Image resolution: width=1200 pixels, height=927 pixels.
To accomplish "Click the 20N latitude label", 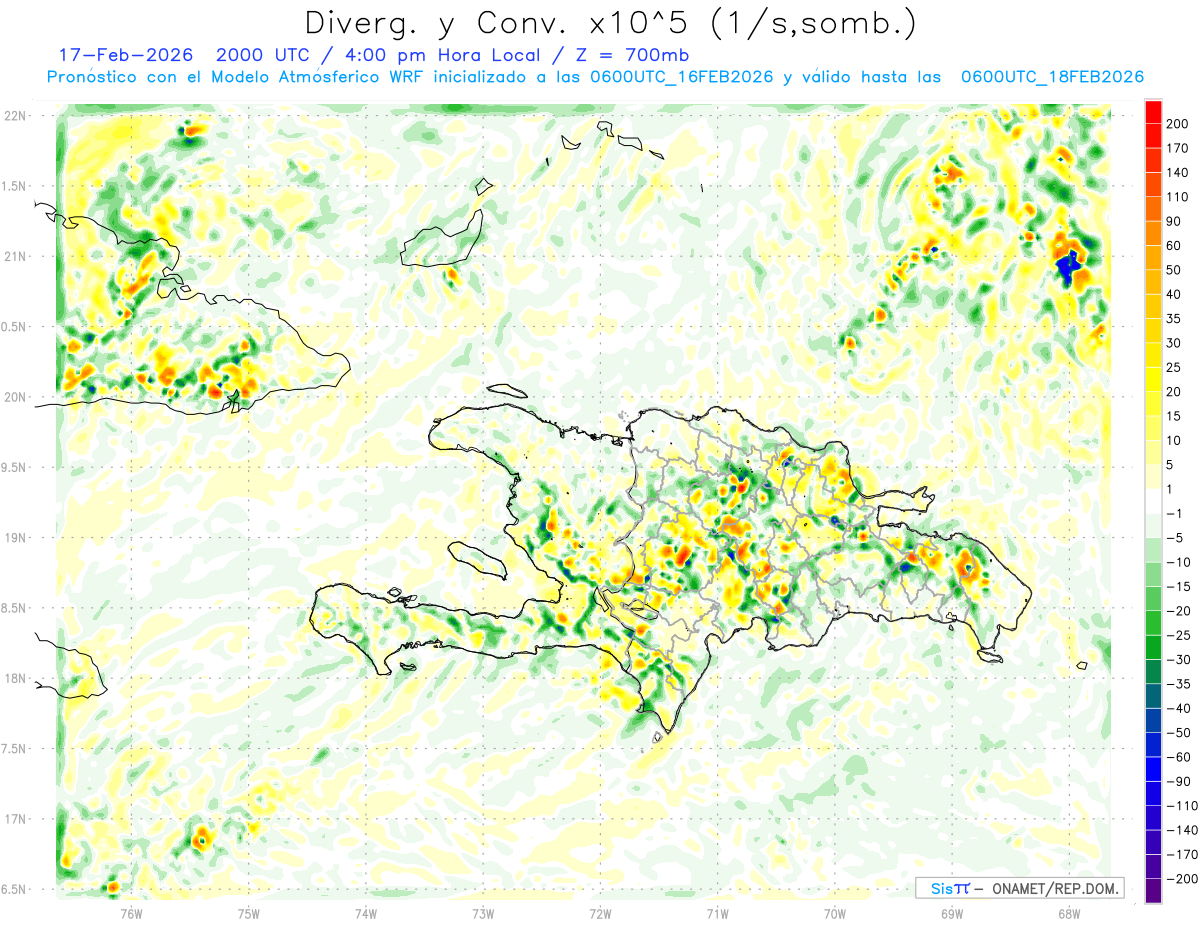I will pos(16,397).
